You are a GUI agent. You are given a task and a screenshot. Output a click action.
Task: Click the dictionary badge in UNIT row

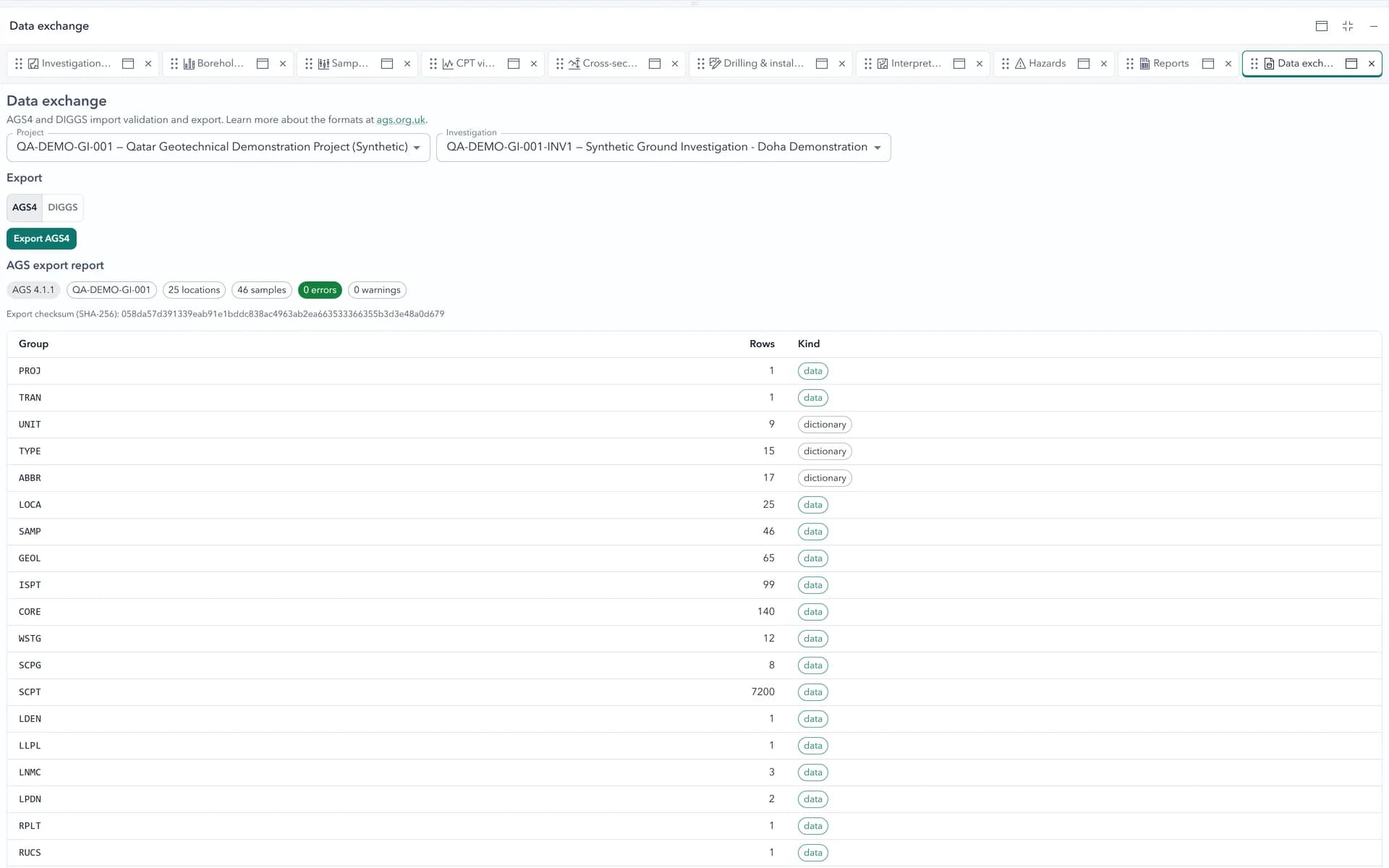point(825,425)
